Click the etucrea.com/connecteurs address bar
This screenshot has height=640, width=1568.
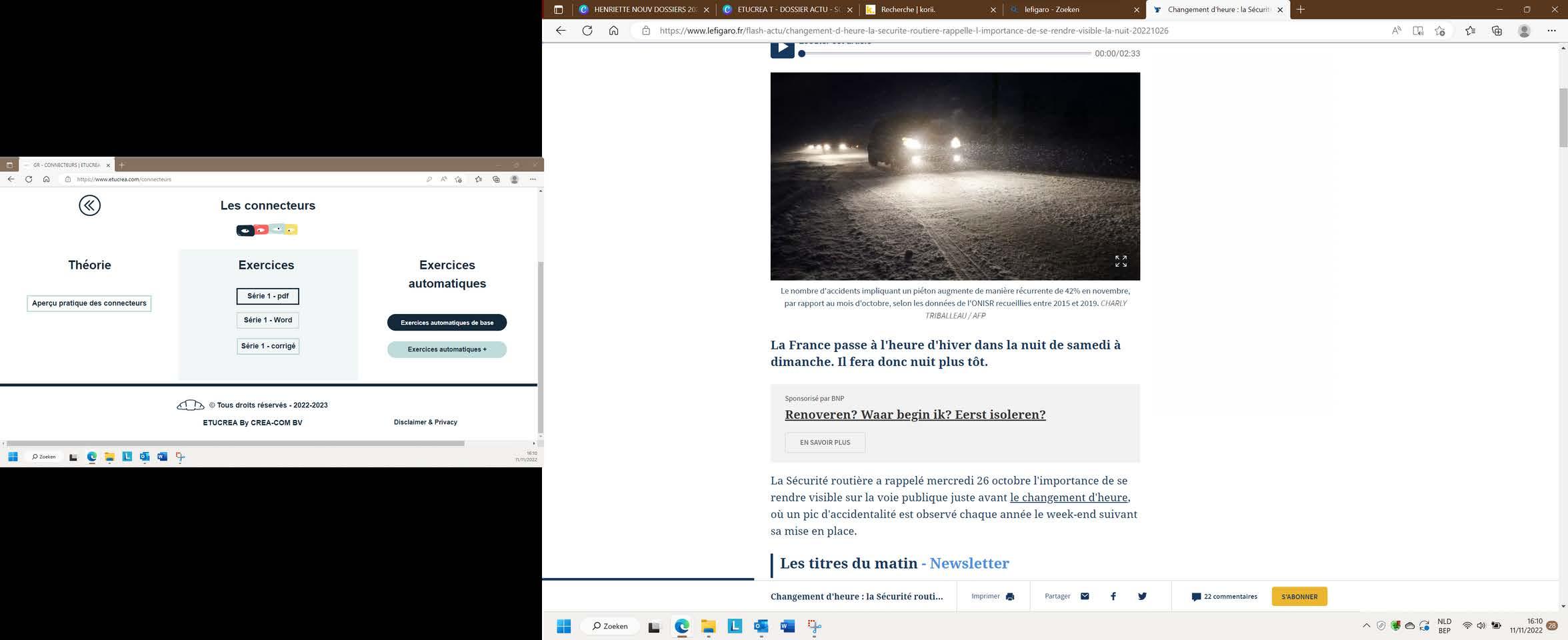click(247, 179)
